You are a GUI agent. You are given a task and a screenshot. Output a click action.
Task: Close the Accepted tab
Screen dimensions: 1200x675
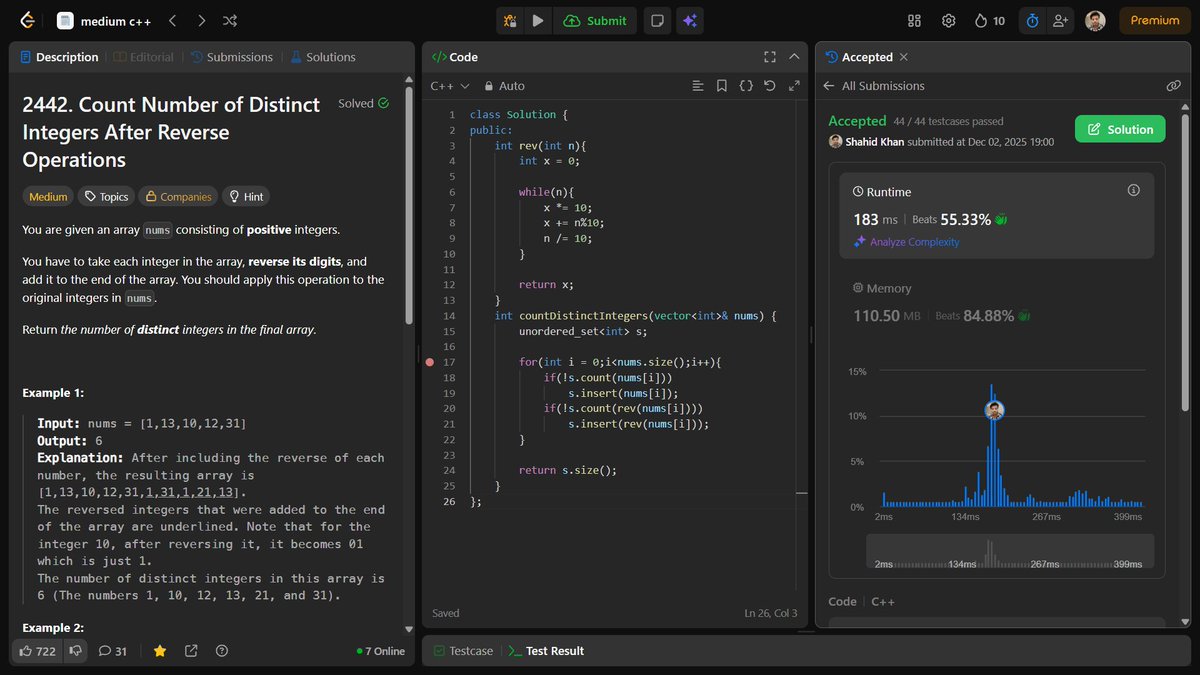point(904,57)
